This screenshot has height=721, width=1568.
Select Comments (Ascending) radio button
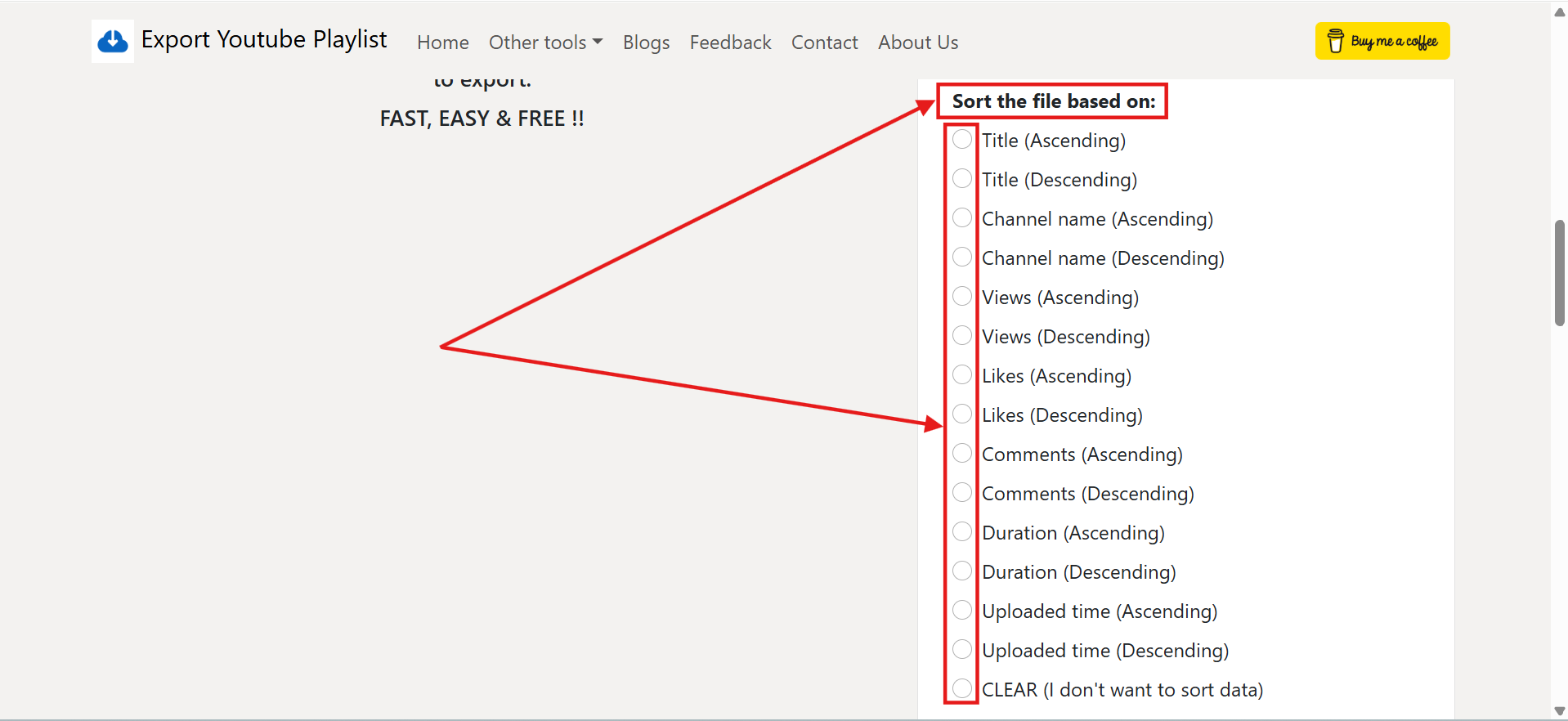(962, 453)
